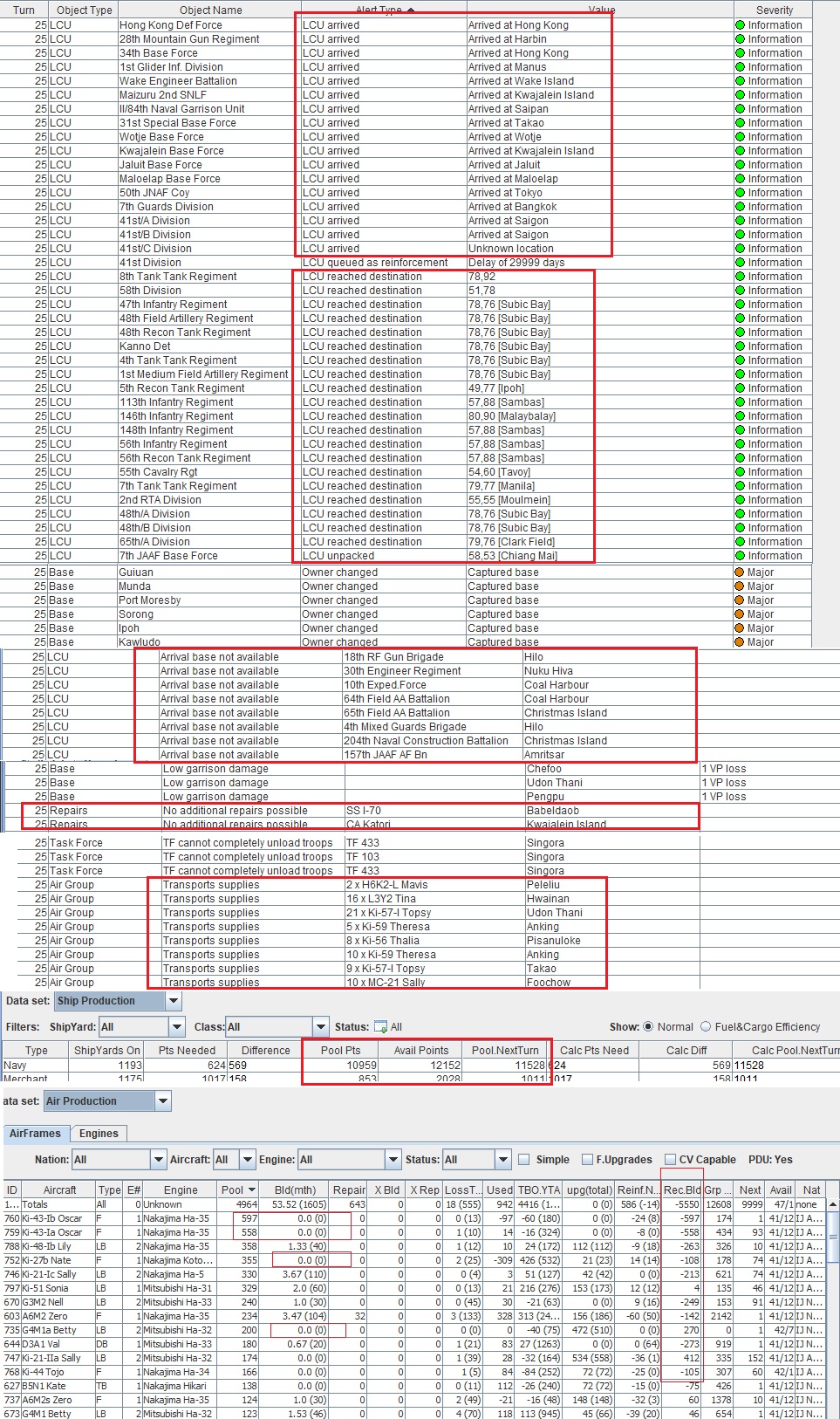Sort air table by Bld(mth) column header
This screenshot has height=1419, width=840.
click(295, 1190)
